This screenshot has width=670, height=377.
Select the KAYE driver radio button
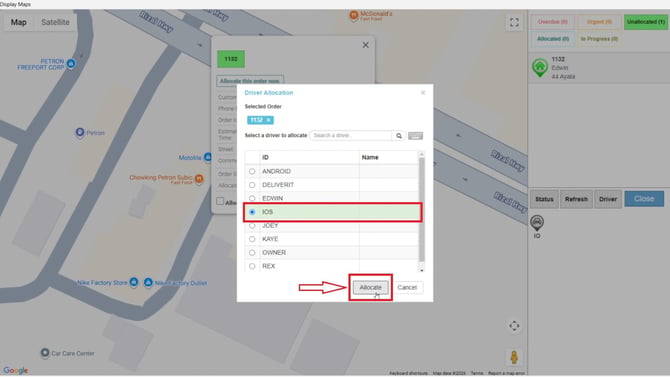(252, 239)
